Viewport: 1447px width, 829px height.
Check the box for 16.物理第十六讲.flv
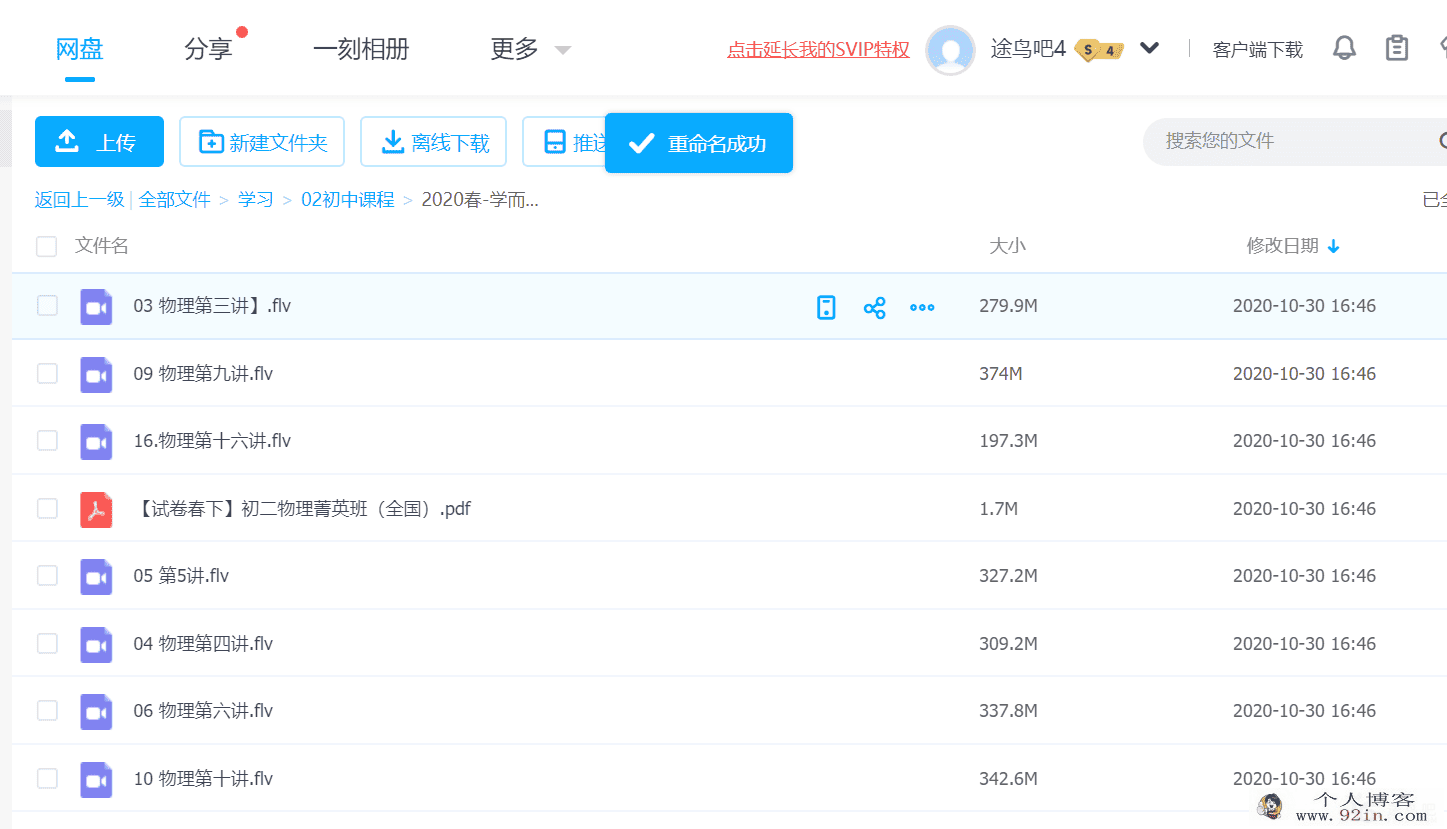[x=47, y=440]
